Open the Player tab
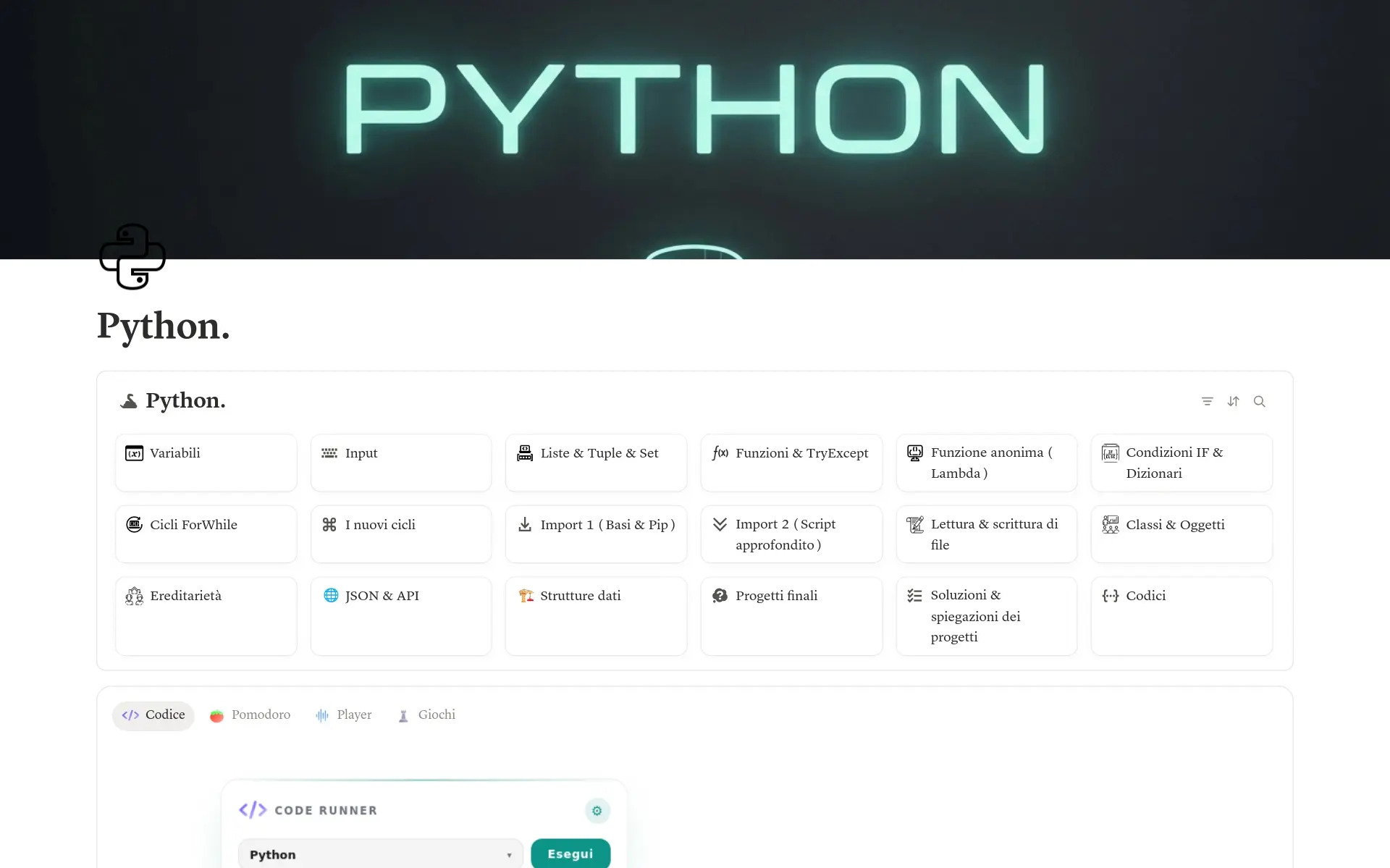The height and width of the screenshot is (868, 1390). pos(344,715)
